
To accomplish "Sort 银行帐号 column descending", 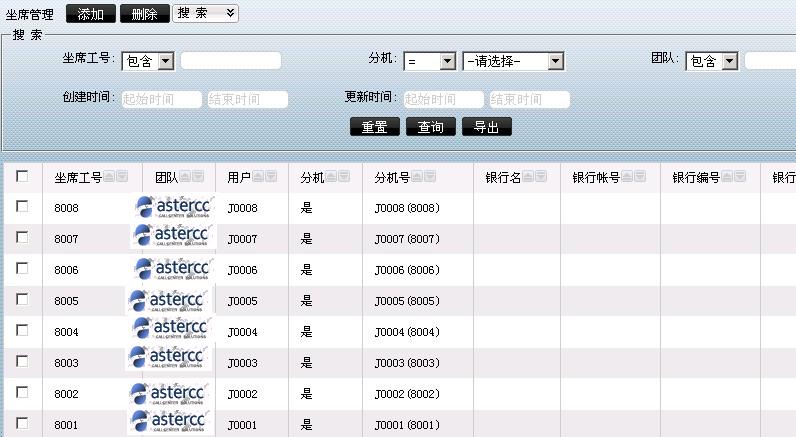I will tap(640, 177).
